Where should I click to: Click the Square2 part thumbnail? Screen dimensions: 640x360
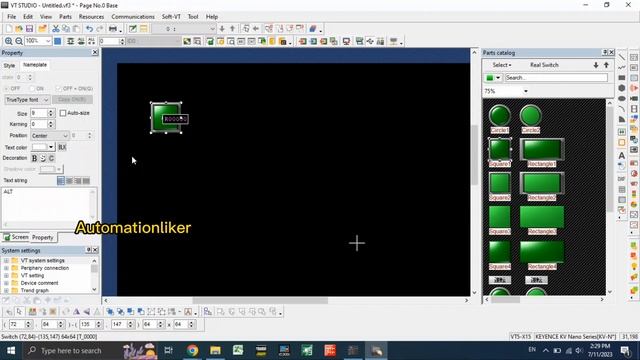pos(500,183)
